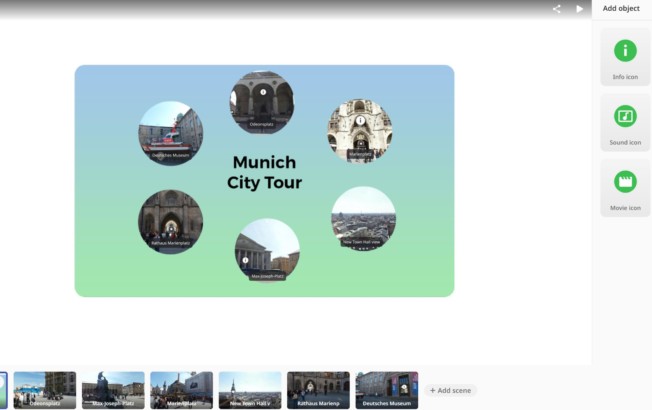
Task: Open the Marienplatz scene thumbnail
Action: [x=181, y=389]
